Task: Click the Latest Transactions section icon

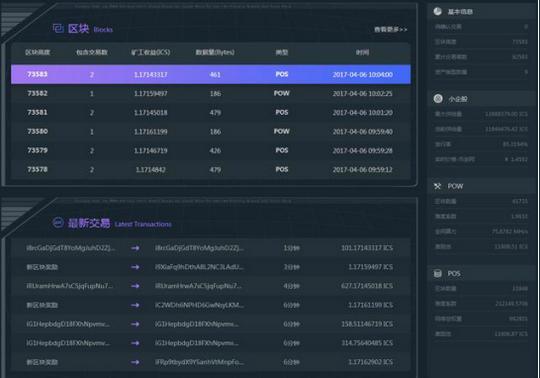Action: click(58, 223)
